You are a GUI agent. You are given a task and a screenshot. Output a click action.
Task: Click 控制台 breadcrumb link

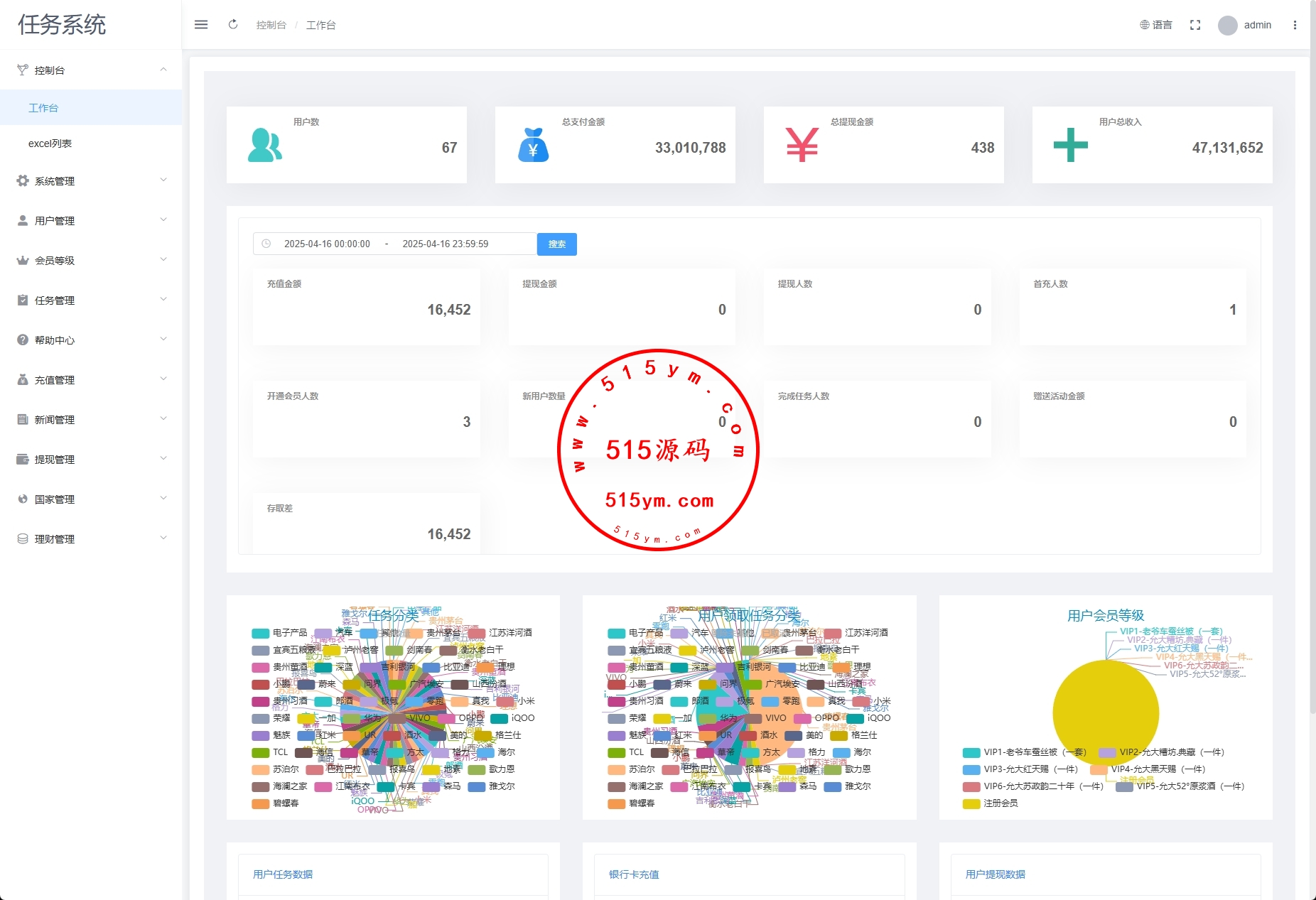coord(271,25)
